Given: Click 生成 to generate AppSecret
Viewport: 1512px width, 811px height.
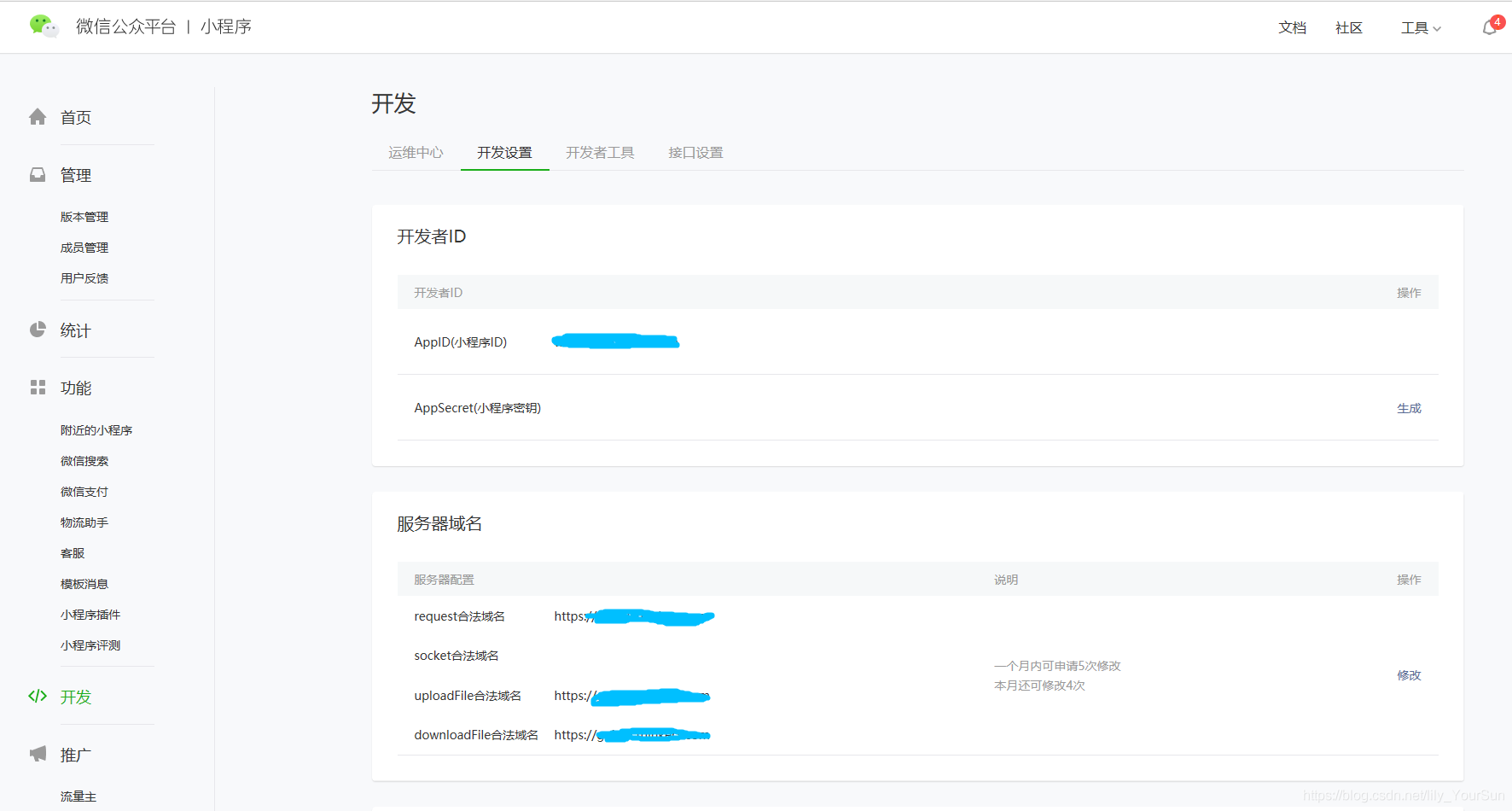Looking at the screenshot, I should point(1409,408).
